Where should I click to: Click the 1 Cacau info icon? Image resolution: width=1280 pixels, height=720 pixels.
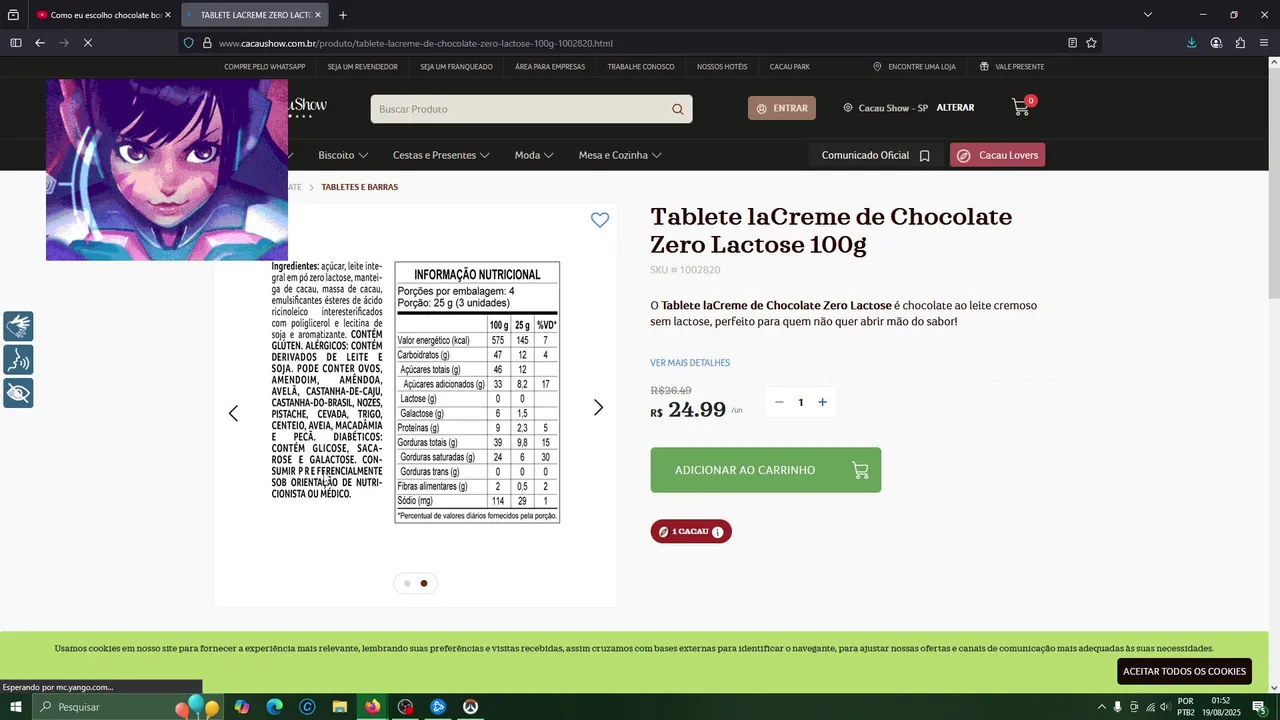717,532
